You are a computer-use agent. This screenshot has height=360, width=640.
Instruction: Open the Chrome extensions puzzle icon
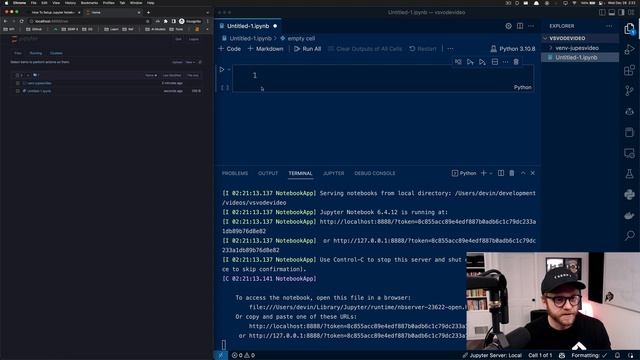(x=166, y=21)
